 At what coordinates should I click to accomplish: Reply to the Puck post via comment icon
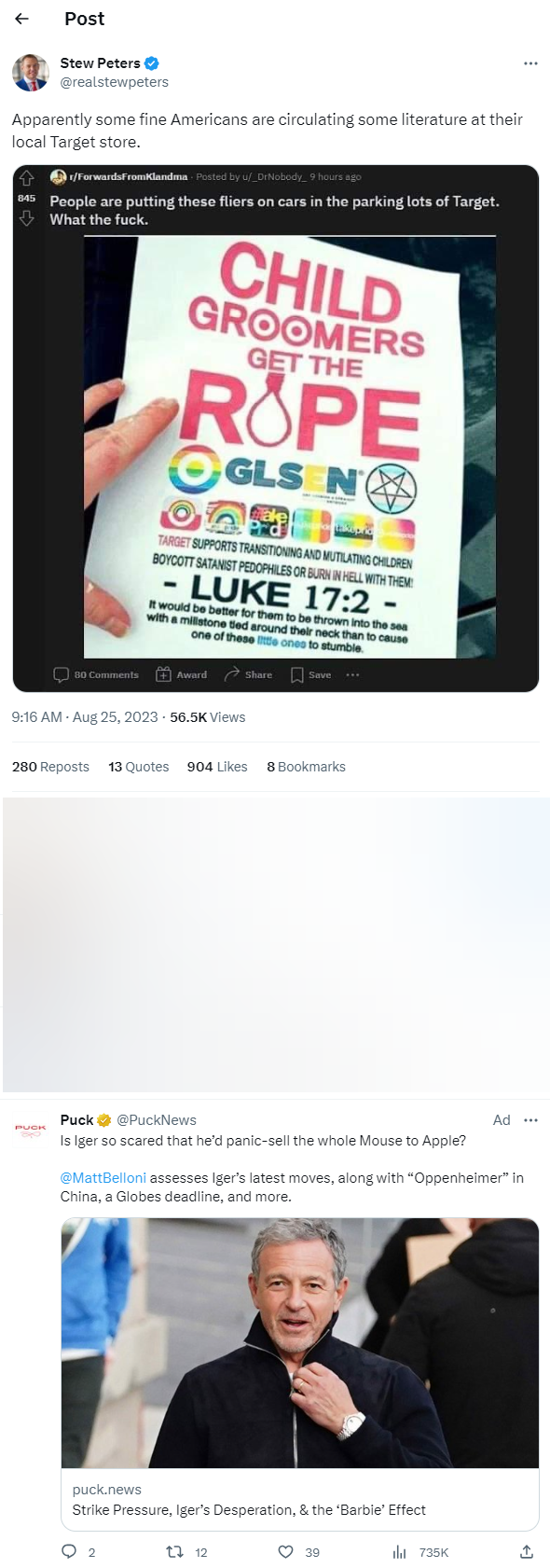[69, 1552]
